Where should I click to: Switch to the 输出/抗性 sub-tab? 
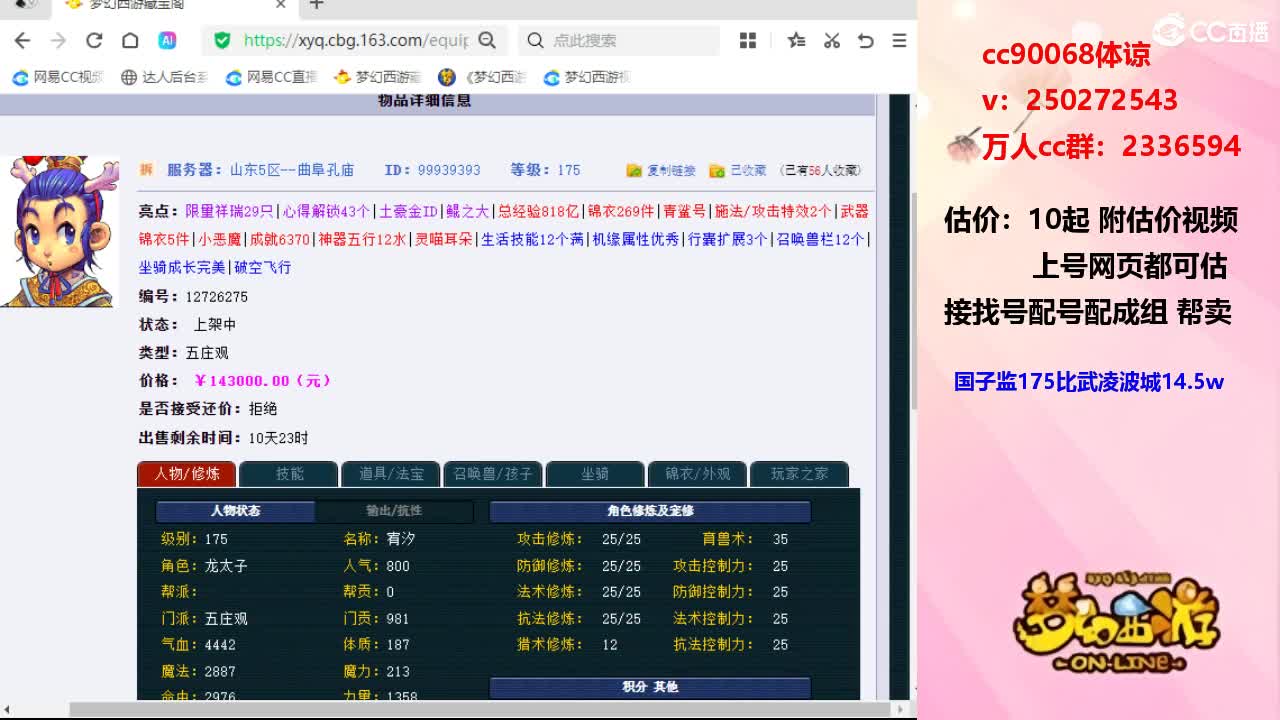coord(394,511)
